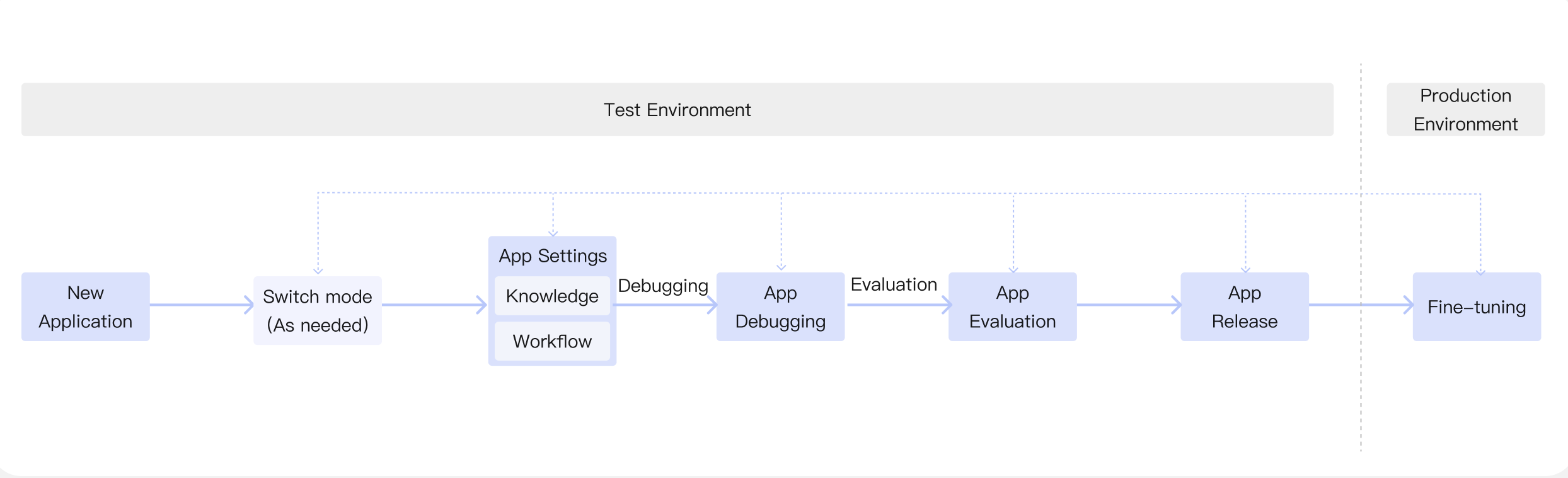This screenshot has height=478, width=1568.
Task: Click the App Settings header label
Action: [553, 256]
